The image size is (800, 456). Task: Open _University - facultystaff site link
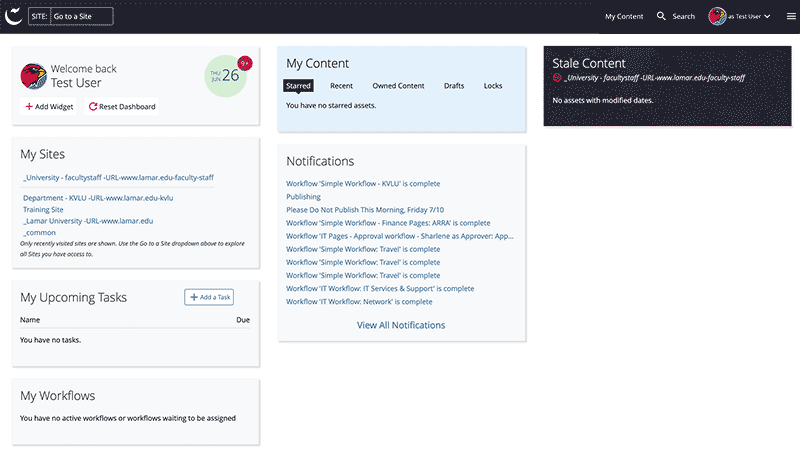click(118, 178)
